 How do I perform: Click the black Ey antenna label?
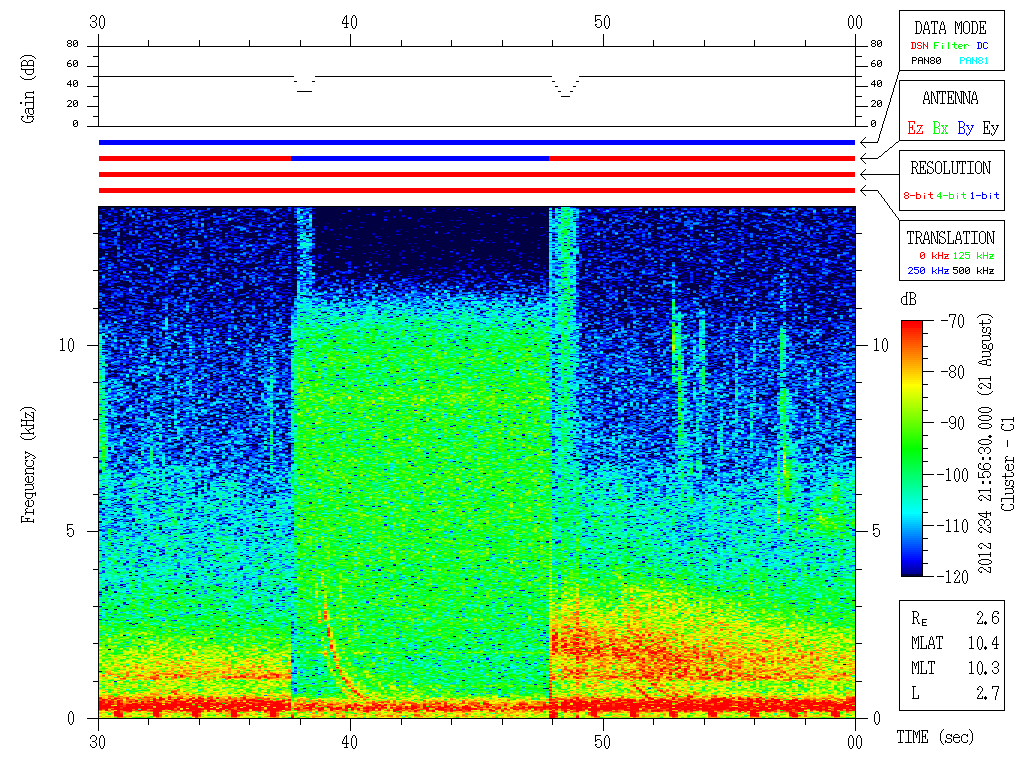[991, 129]
